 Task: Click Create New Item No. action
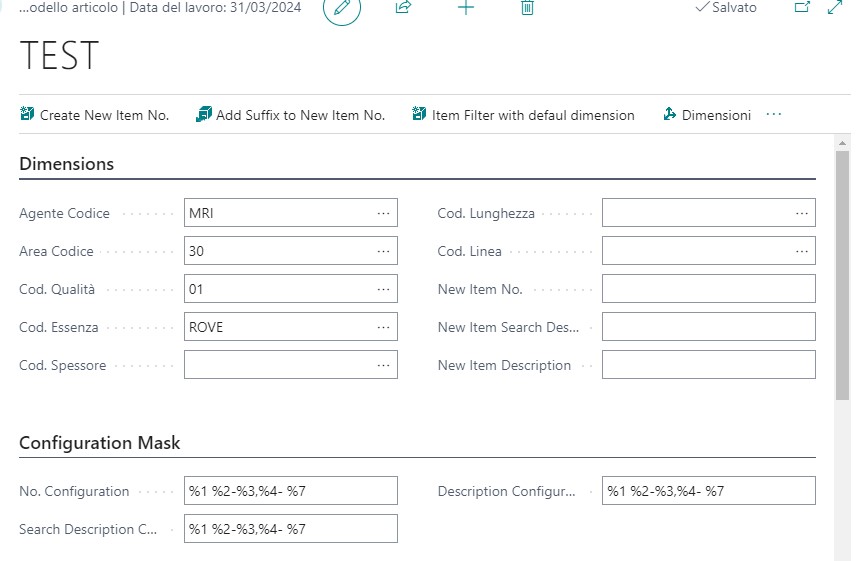click(x=95, y=115)
